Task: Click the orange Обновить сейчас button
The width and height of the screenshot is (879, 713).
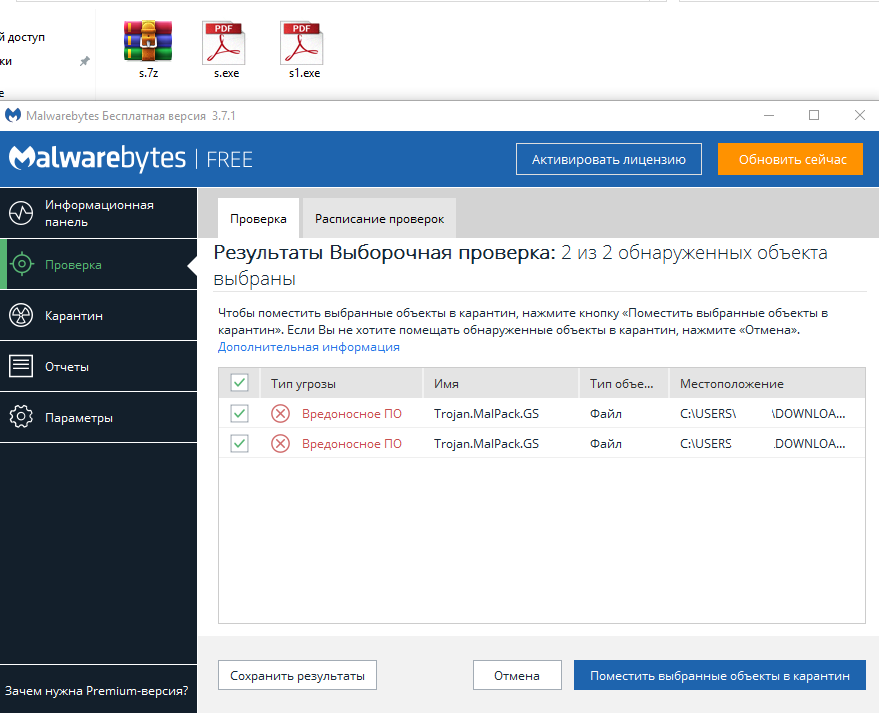Action: (790, 159)
